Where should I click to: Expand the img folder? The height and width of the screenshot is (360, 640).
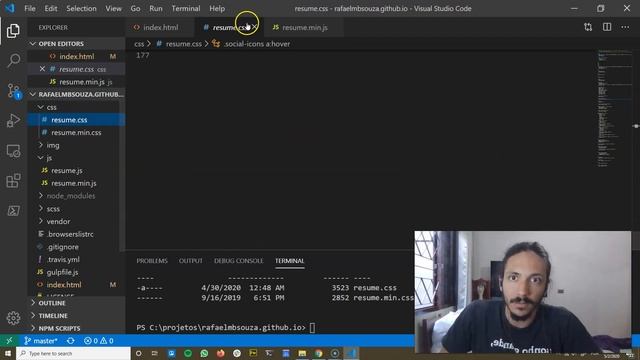point(76,145)
